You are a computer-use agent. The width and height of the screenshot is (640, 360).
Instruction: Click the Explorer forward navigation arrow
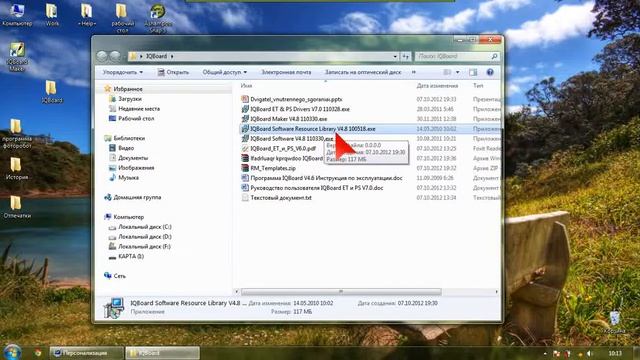point(116,56)
